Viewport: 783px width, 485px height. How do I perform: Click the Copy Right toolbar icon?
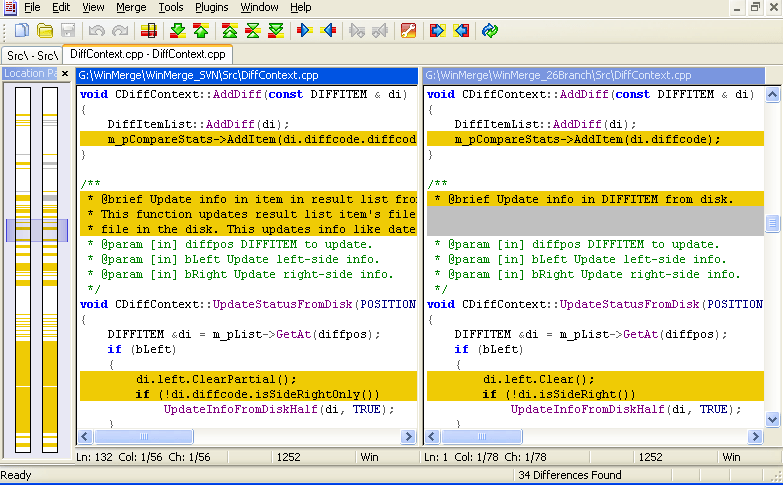pos(305,31)
